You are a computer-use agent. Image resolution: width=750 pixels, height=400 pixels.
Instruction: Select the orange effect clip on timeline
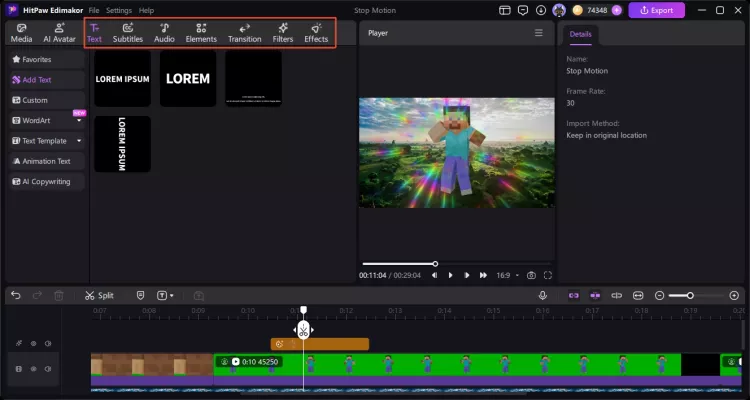coord(320,344)
